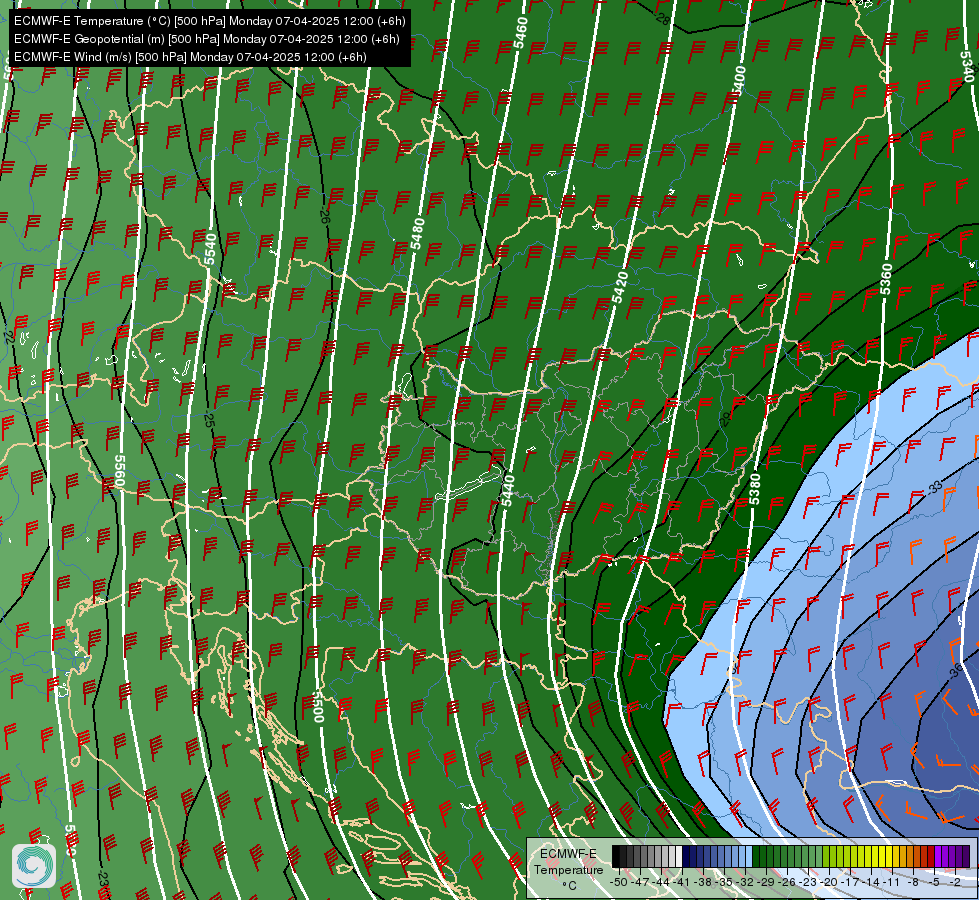Click the -11 legend value
This screenshot has height=900, width=979.
(x=892, y=882)
